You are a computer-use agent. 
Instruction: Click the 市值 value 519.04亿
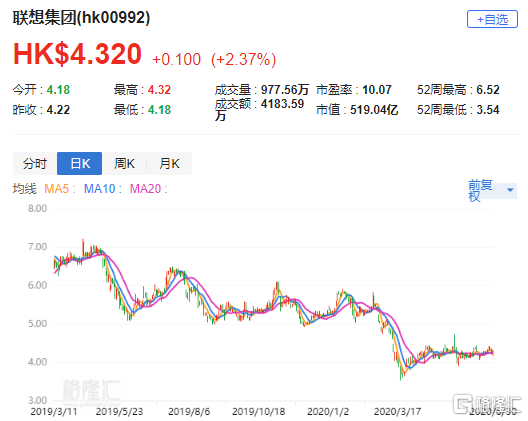tap(374, 110)
